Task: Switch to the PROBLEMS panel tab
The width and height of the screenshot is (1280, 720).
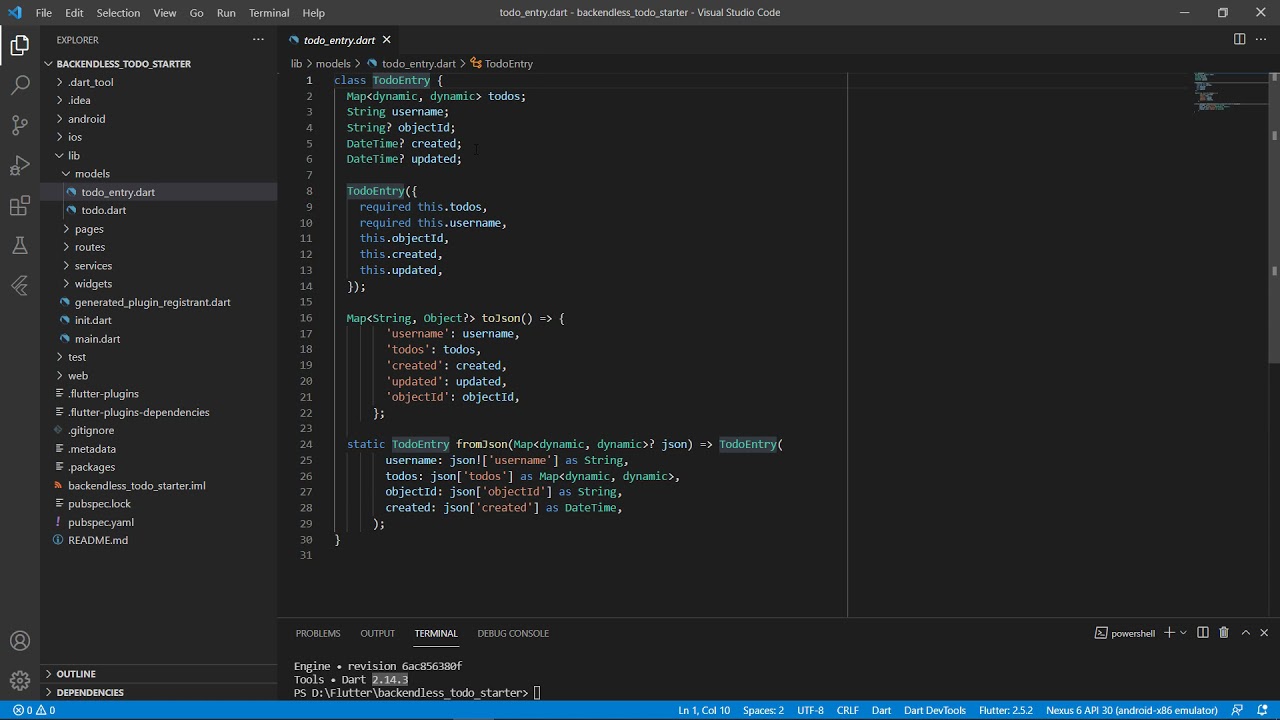Action: pyautogui.click(x=318, y=633)
